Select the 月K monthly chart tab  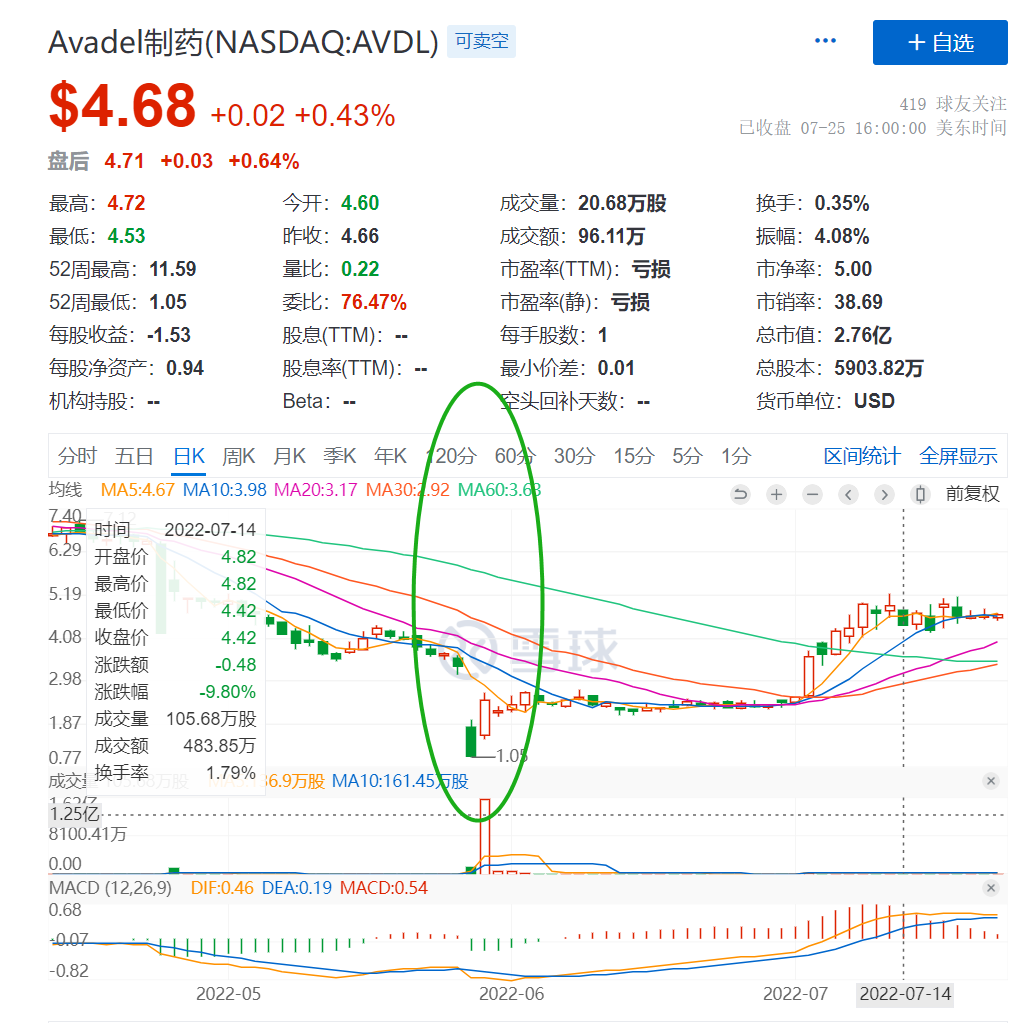(x=289, y=457)
